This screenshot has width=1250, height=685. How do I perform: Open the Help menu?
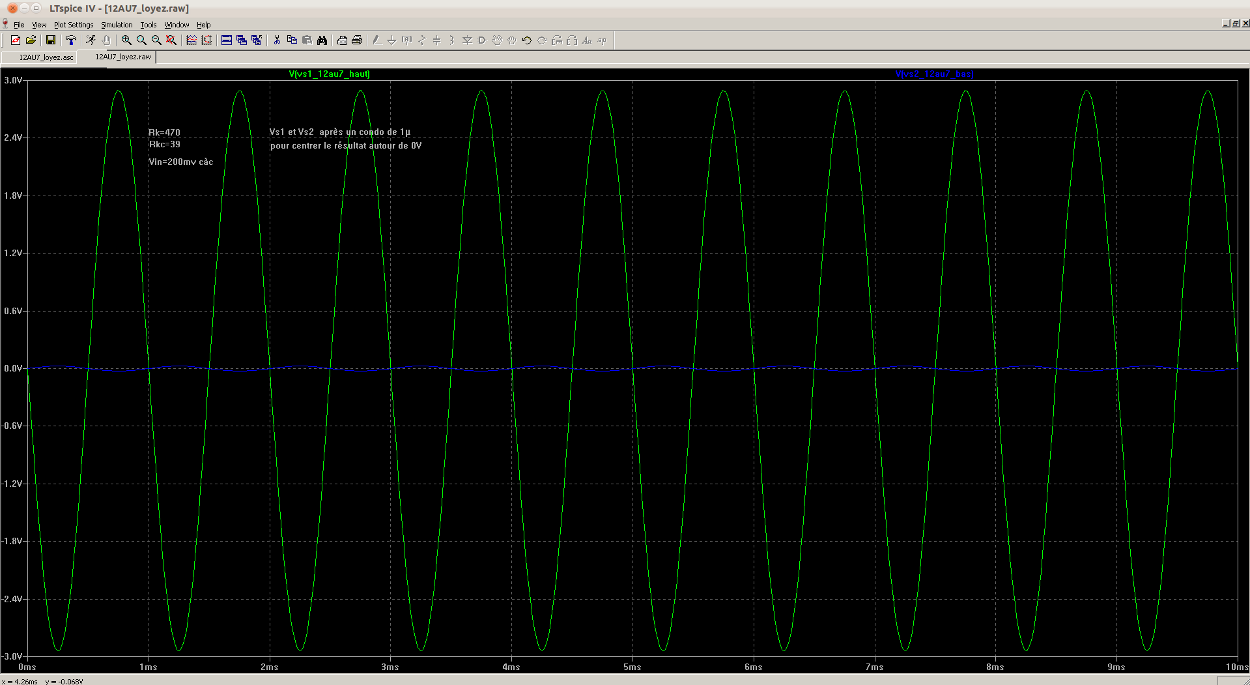pyautogui.click(x=204, y=24)
